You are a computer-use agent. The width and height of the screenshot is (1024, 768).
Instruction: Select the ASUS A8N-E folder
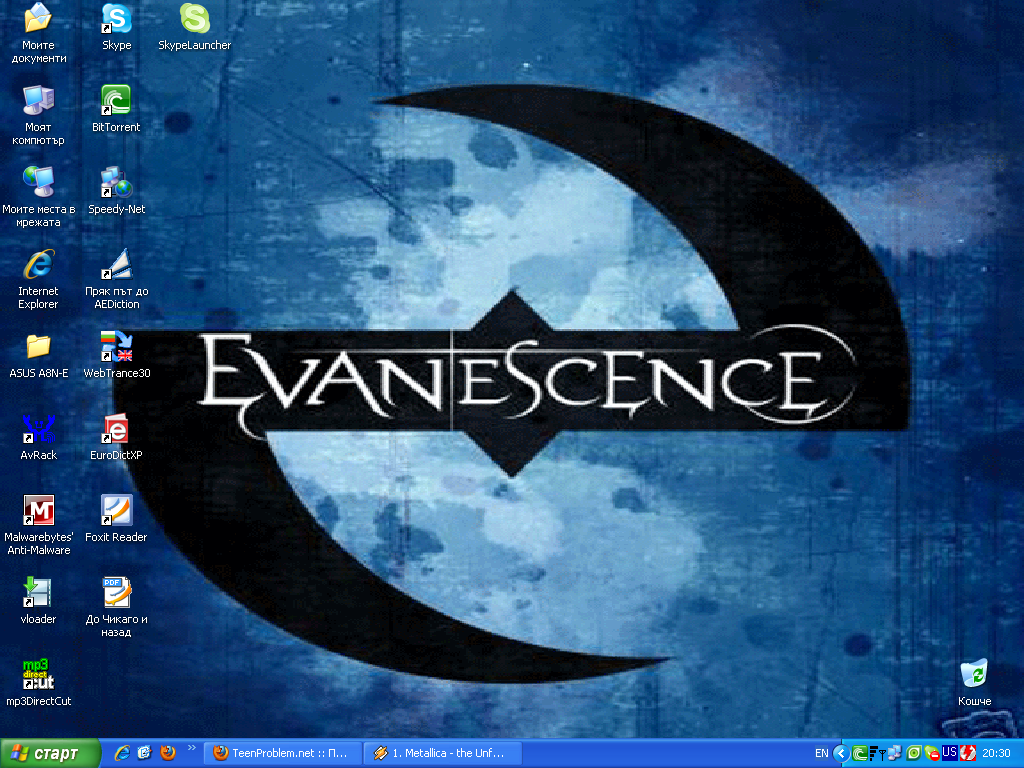pos(39,355)
